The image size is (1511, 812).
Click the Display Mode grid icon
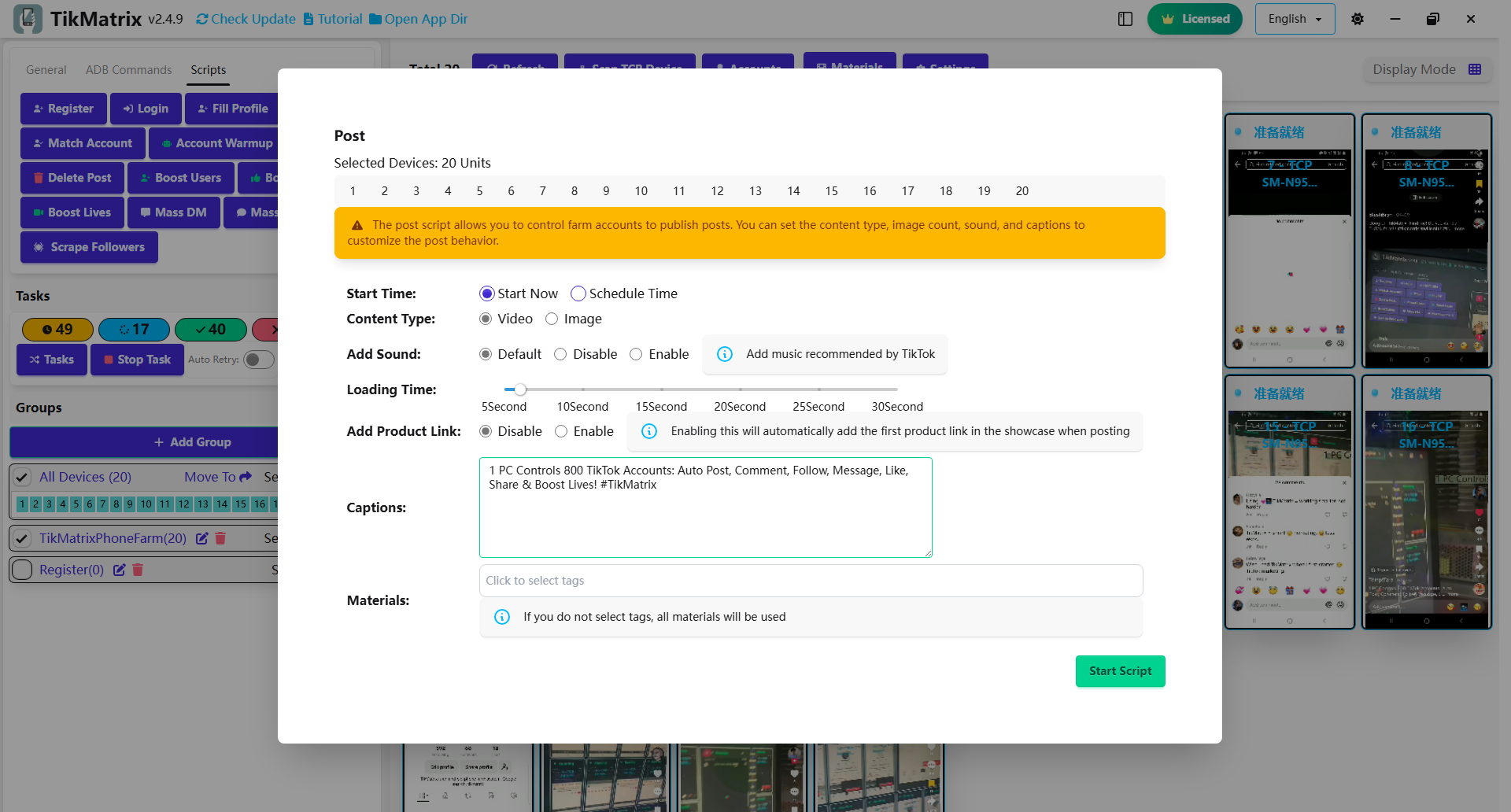click(x=1475, y=69)
